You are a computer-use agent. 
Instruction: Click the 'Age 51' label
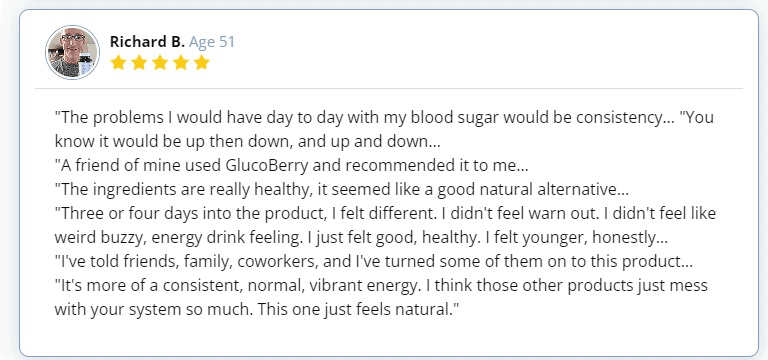(x=212, y=42)
